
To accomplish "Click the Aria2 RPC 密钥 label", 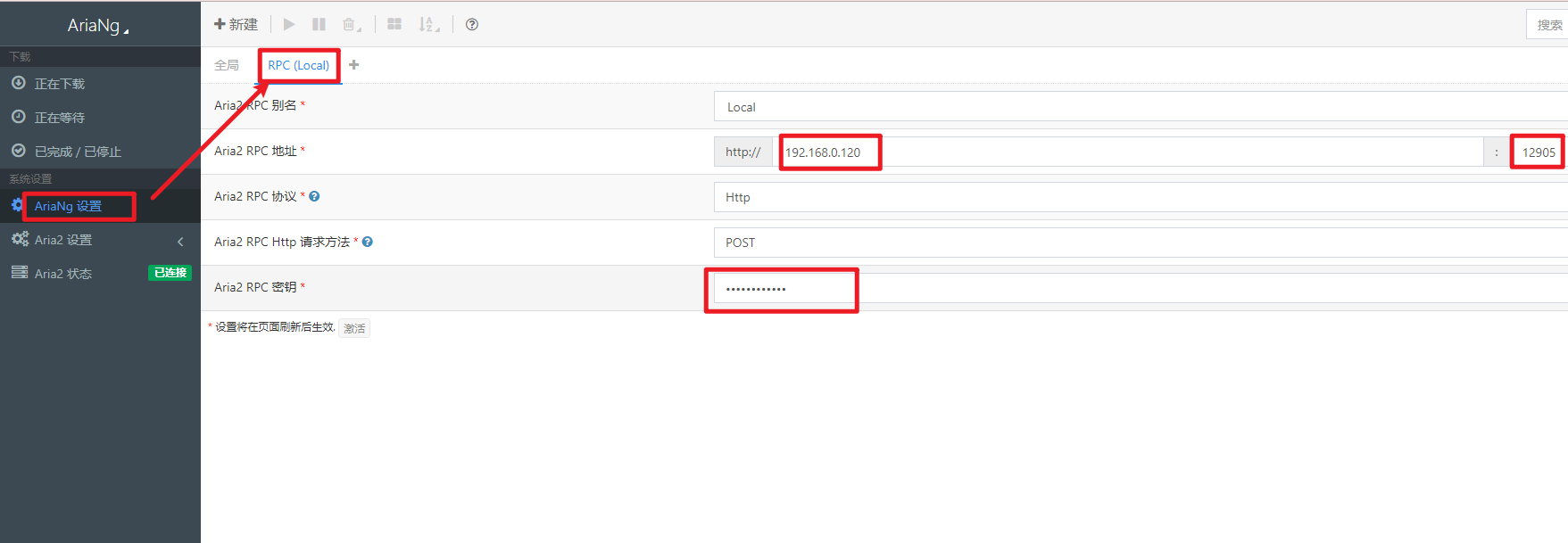I will click(256, 287).
